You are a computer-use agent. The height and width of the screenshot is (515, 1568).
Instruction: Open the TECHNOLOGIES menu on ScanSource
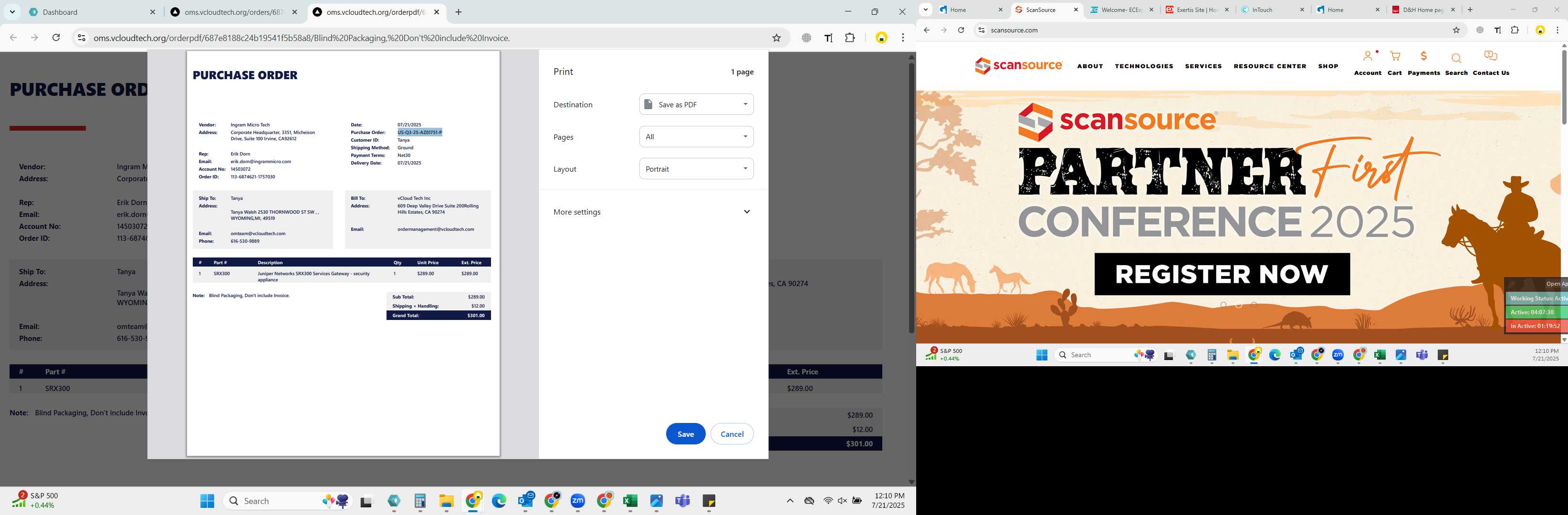tap(1144, 66)
